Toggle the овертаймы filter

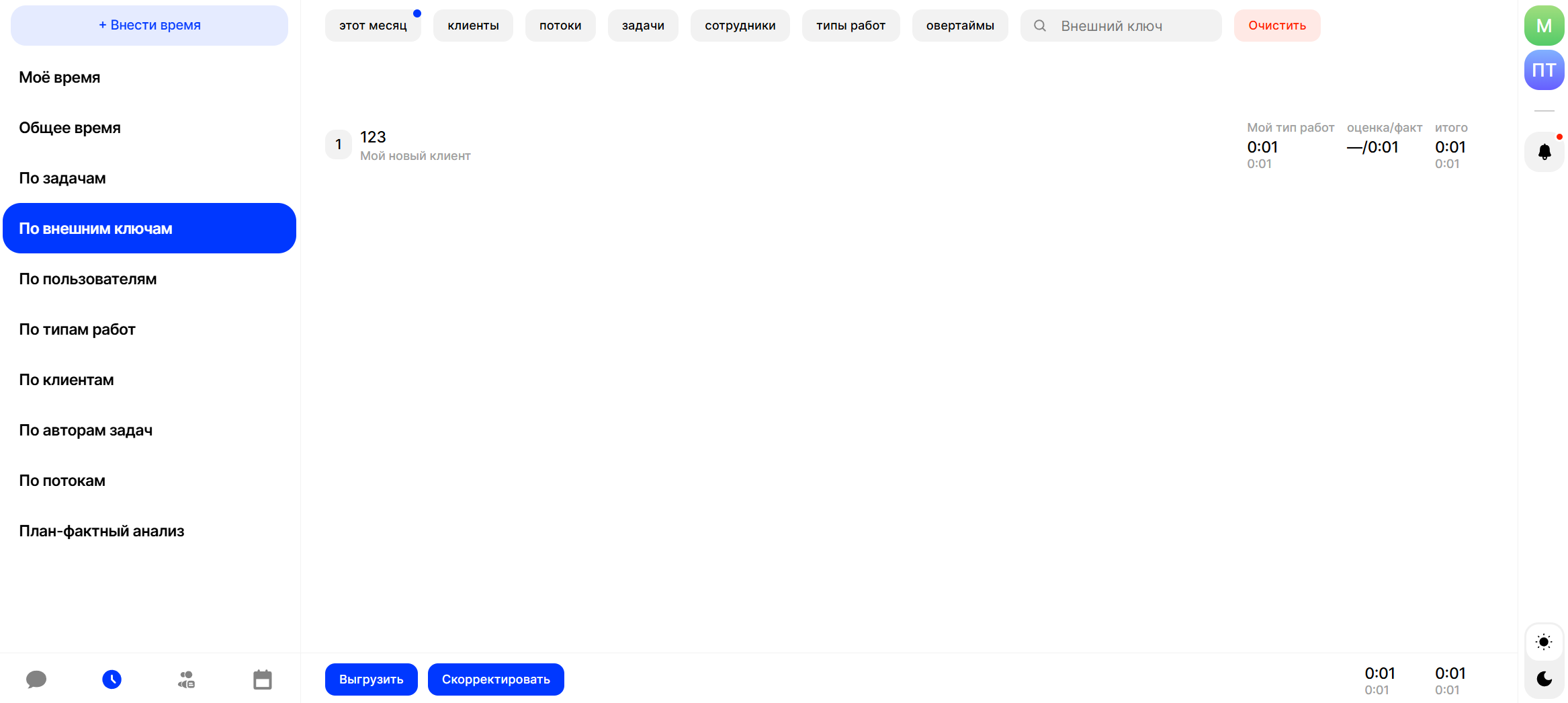959,26
